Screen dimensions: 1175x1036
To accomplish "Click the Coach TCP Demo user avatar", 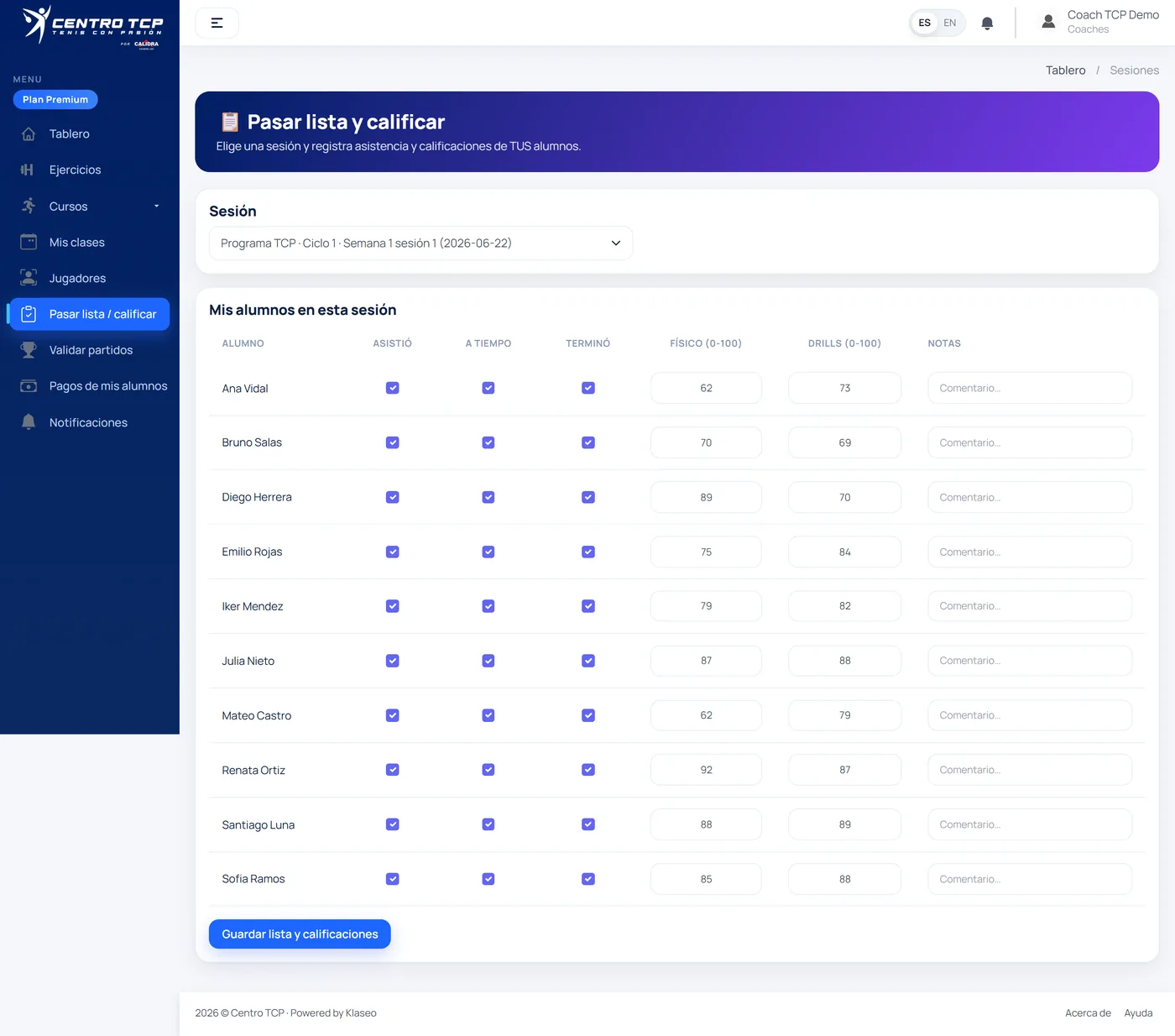I will pyautogui.click(x=1048, y=22).
